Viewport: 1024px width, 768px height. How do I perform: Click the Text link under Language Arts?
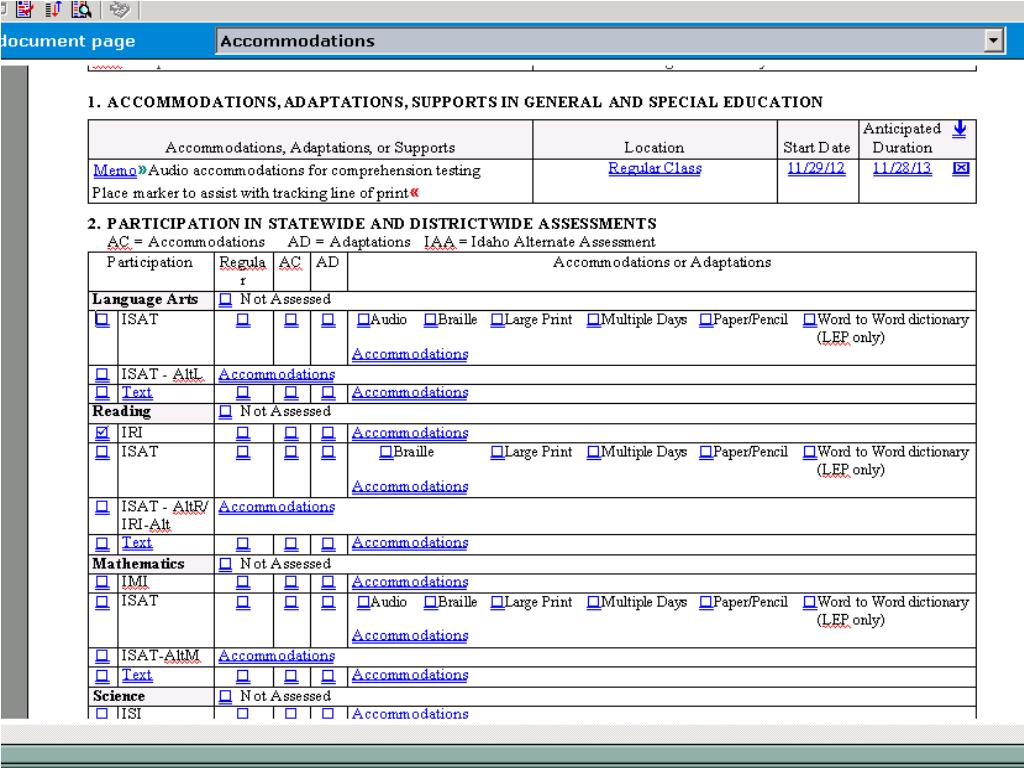[x=136, y=392]
